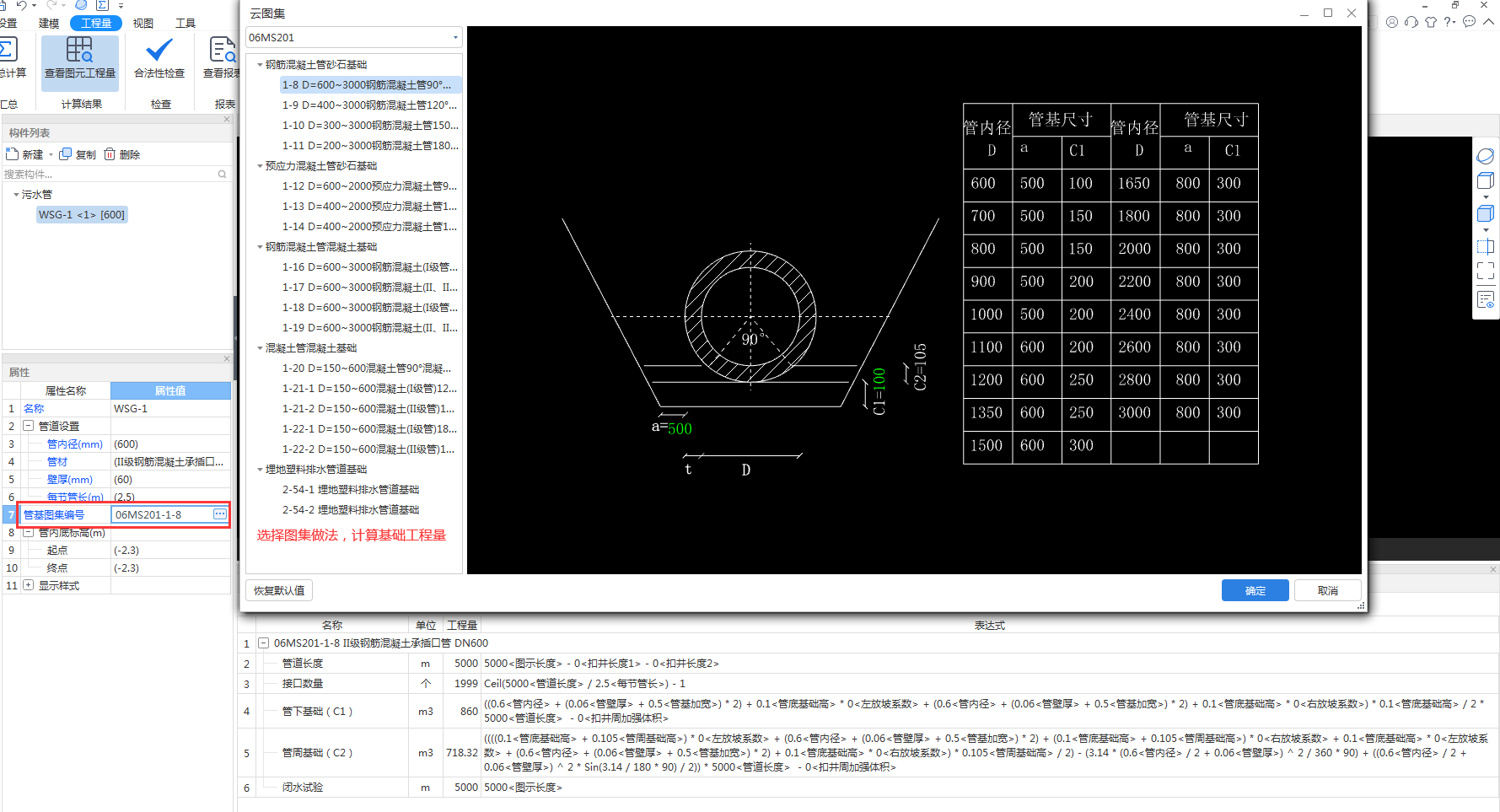
Task: Switch to 工具 ribbon tab
Action: coord(185,23)
